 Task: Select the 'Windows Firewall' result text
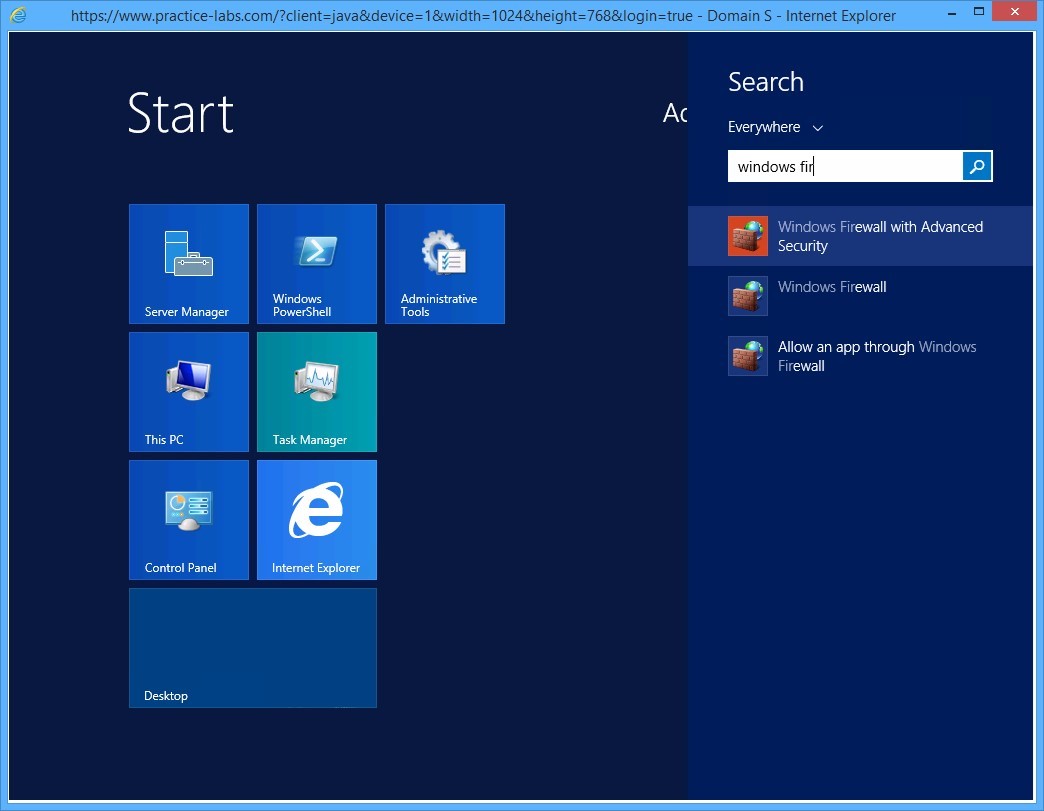(x=832, y=287)
